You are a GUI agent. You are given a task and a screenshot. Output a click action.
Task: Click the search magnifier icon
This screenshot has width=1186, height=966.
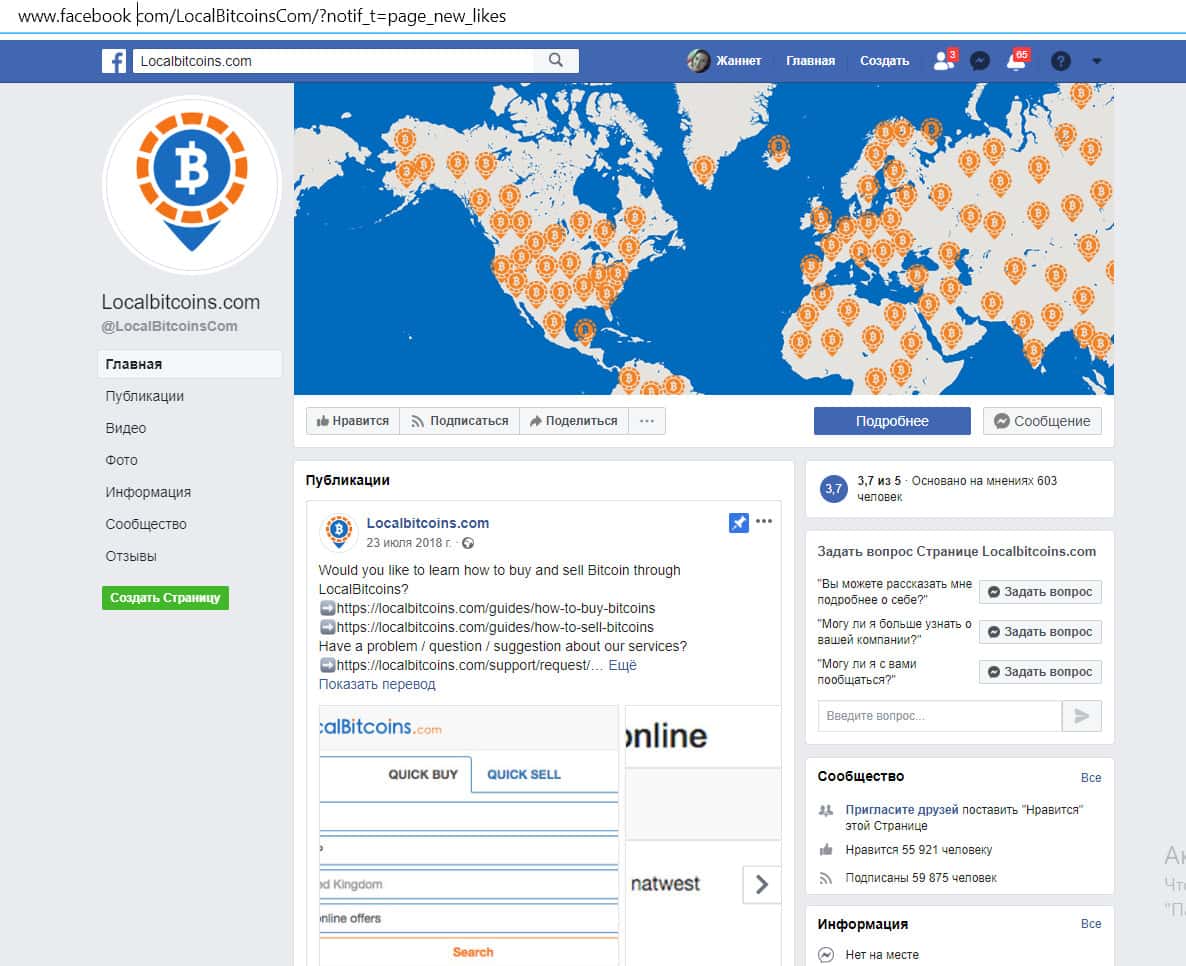[x=556, y=61]
